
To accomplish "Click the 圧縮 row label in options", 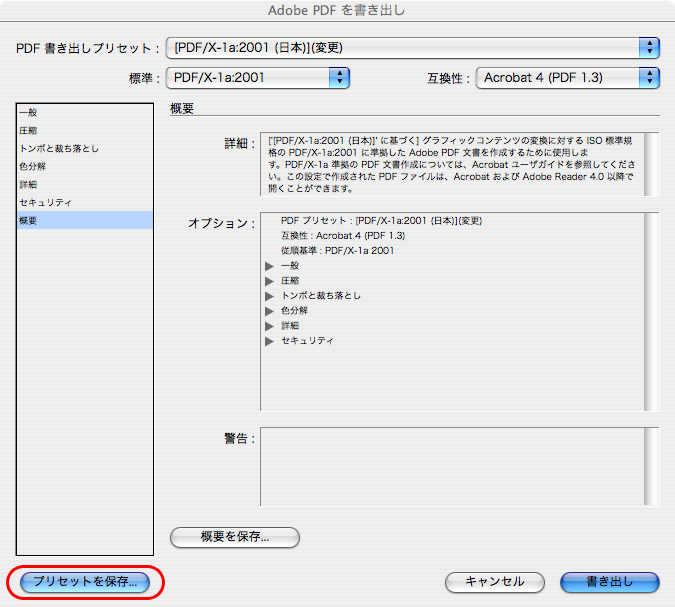I will [x=290, y=281].
